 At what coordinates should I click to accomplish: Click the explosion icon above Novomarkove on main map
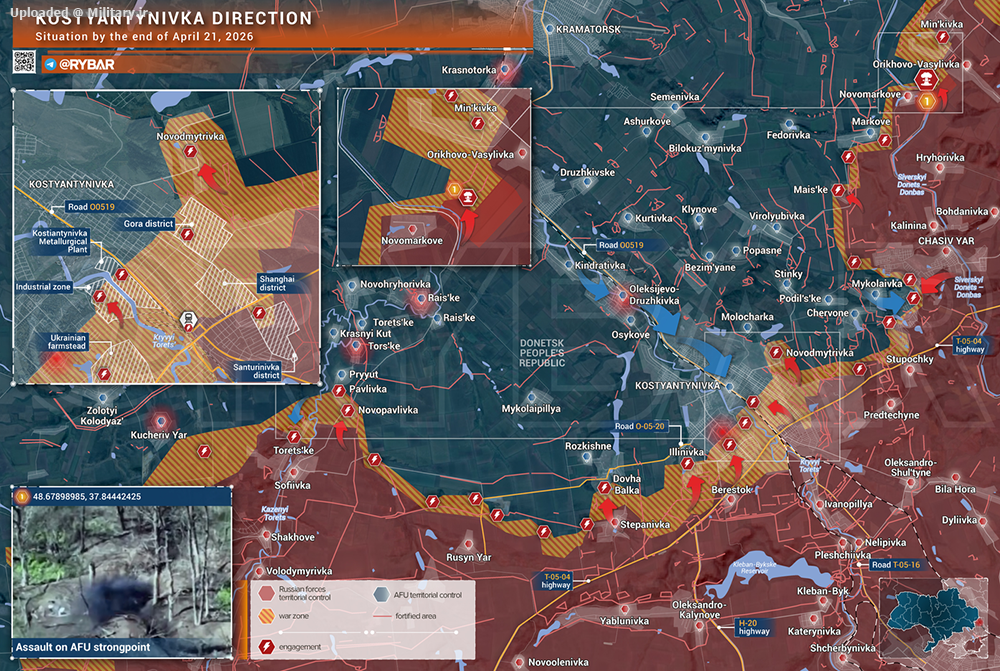pos(925,80)
